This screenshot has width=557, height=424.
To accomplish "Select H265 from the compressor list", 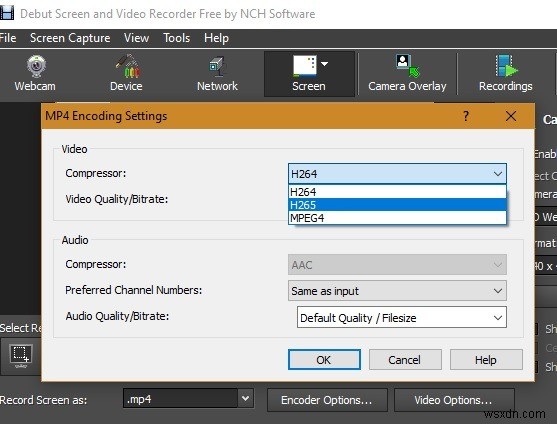I will pos(397,205).
